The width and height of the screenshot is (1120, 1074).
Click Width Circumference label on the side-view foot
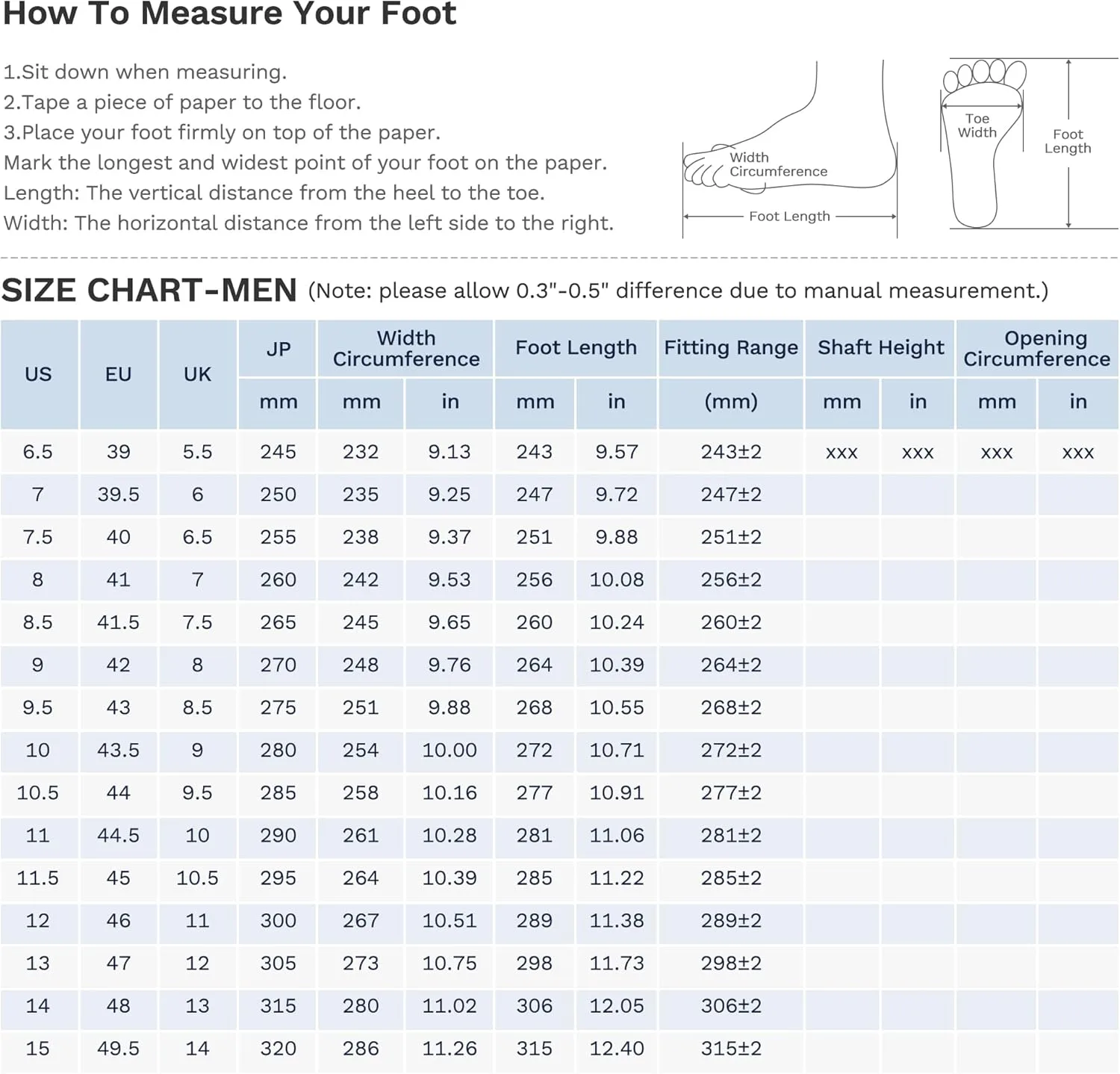click(x=778, y=164)
